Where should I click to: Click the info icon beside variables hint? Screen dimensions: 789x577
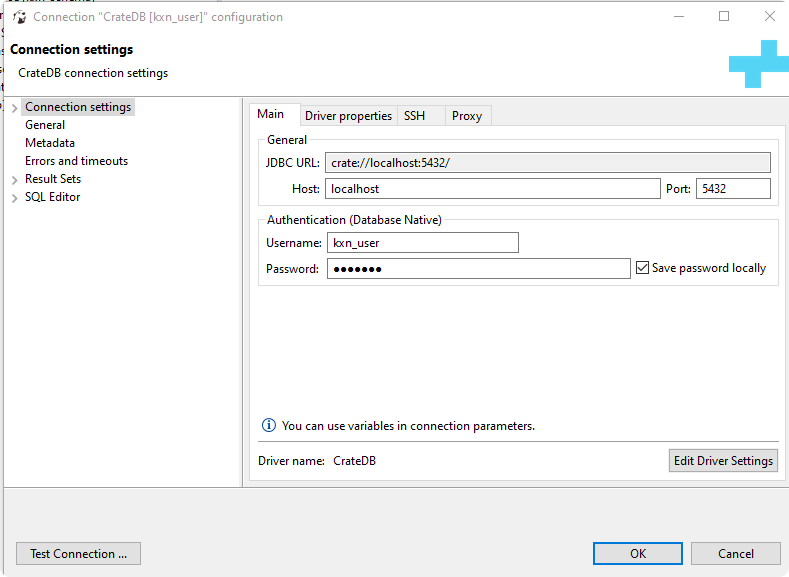(269, 426)
